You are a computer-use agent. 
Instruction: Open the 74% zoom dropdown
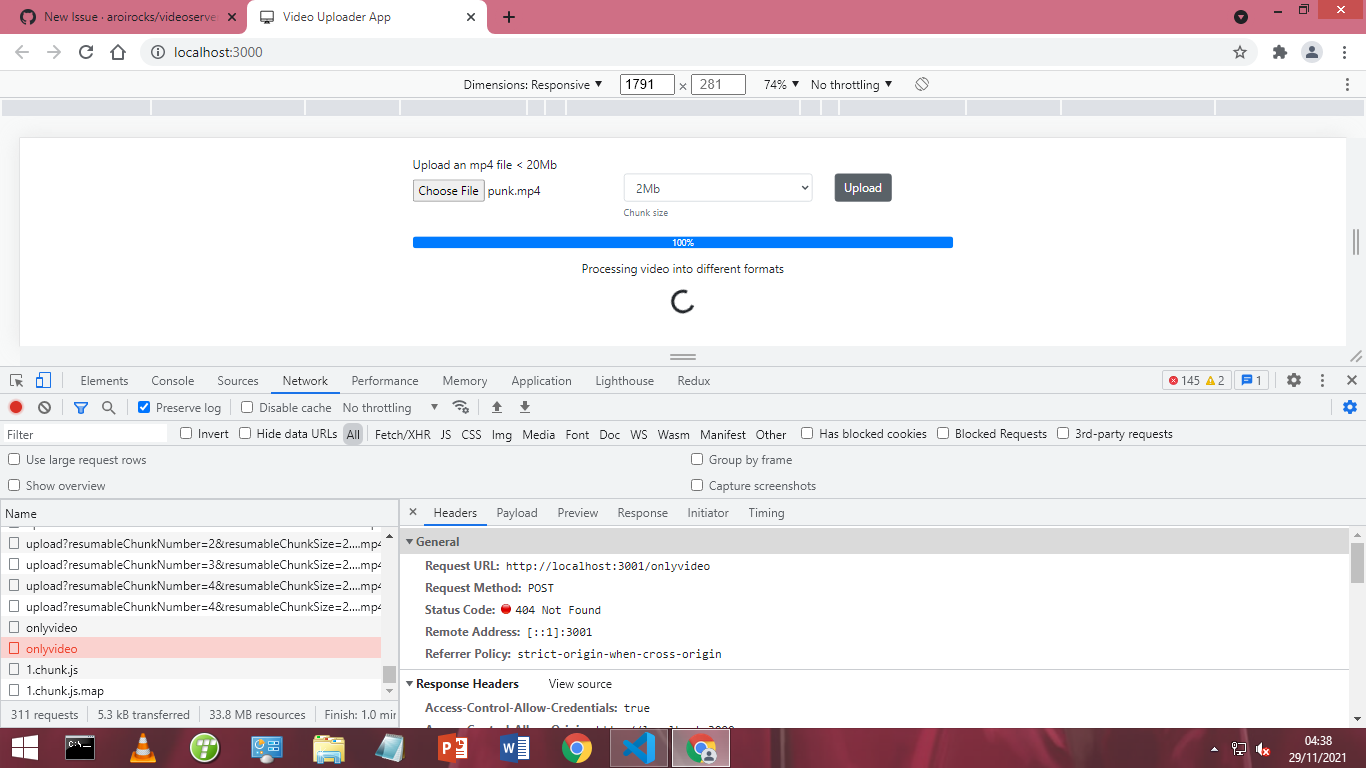782,85
